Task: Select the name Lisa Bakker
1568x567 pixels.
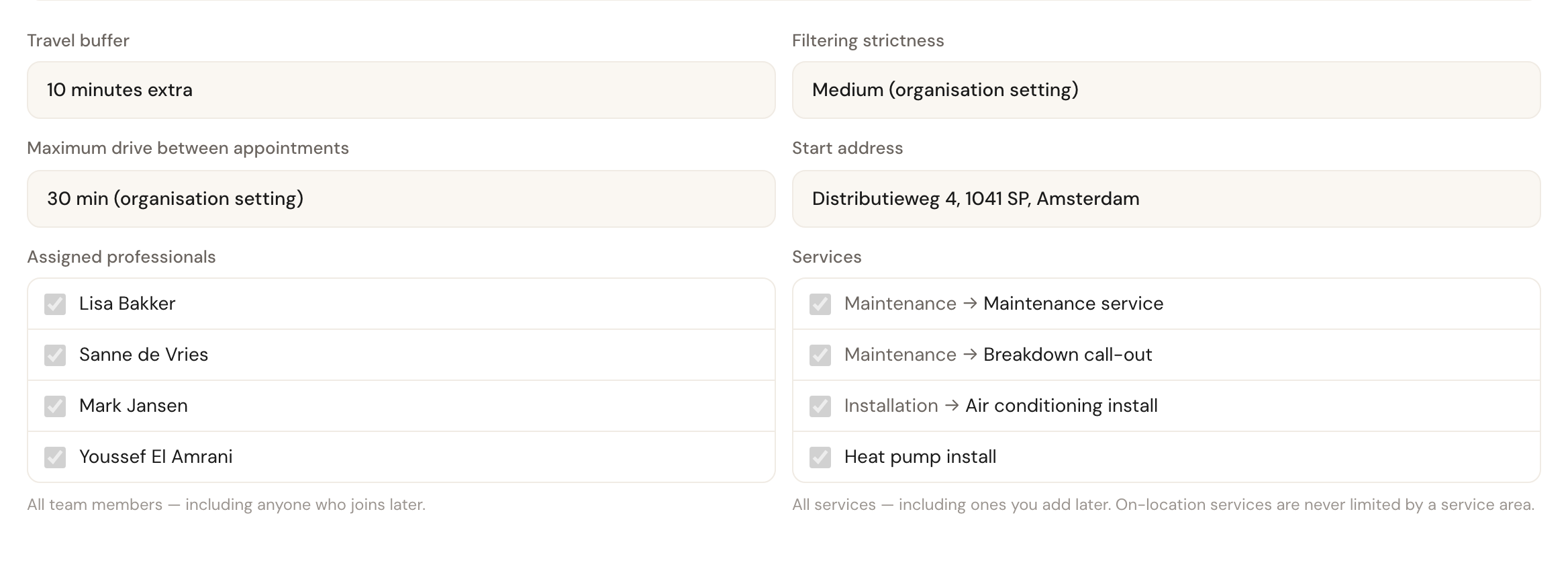Action: point(128,304)
